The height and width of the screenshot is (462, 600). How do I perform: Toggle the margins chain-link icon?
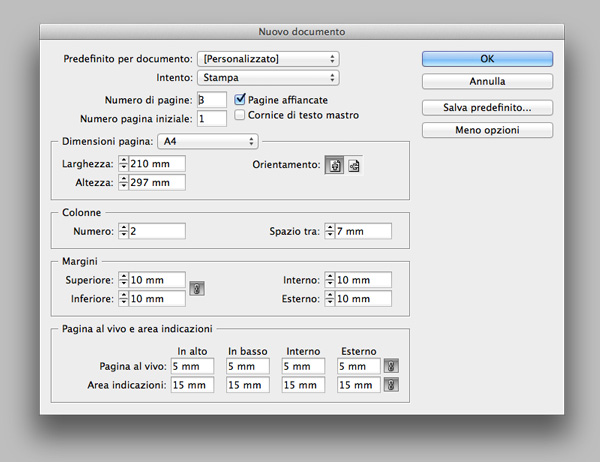[197, 289]
